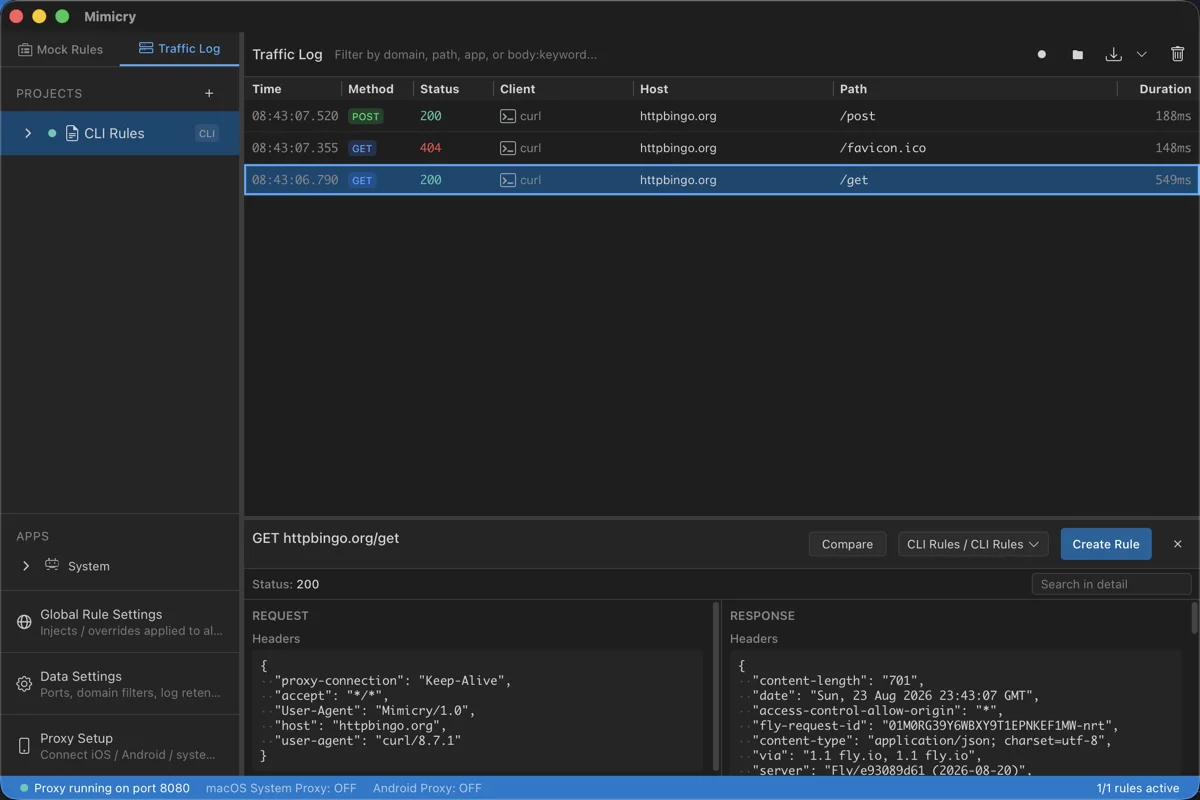The image size is (1200, 800).
Task: Expand the System app chevron
Action: [26, 566]
